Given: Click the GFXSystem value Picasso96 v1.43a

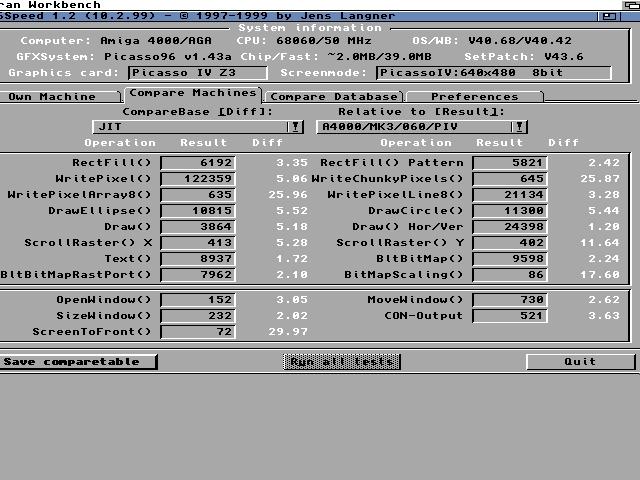Looking at the screenshot, I should click(168, 57).
